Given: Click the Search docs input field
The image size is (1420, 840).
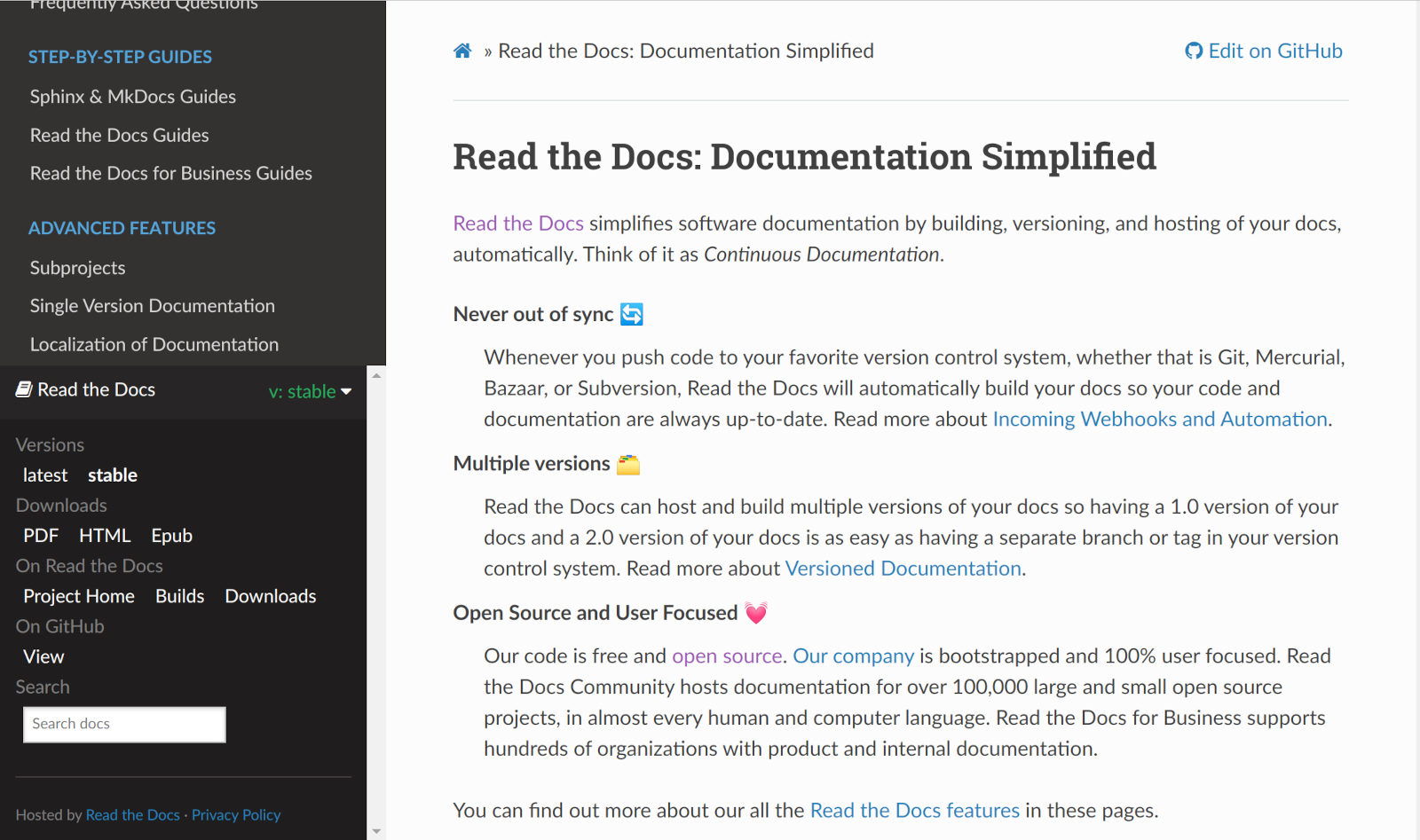Looking at the screenshot, I should [x=124, y=724].
